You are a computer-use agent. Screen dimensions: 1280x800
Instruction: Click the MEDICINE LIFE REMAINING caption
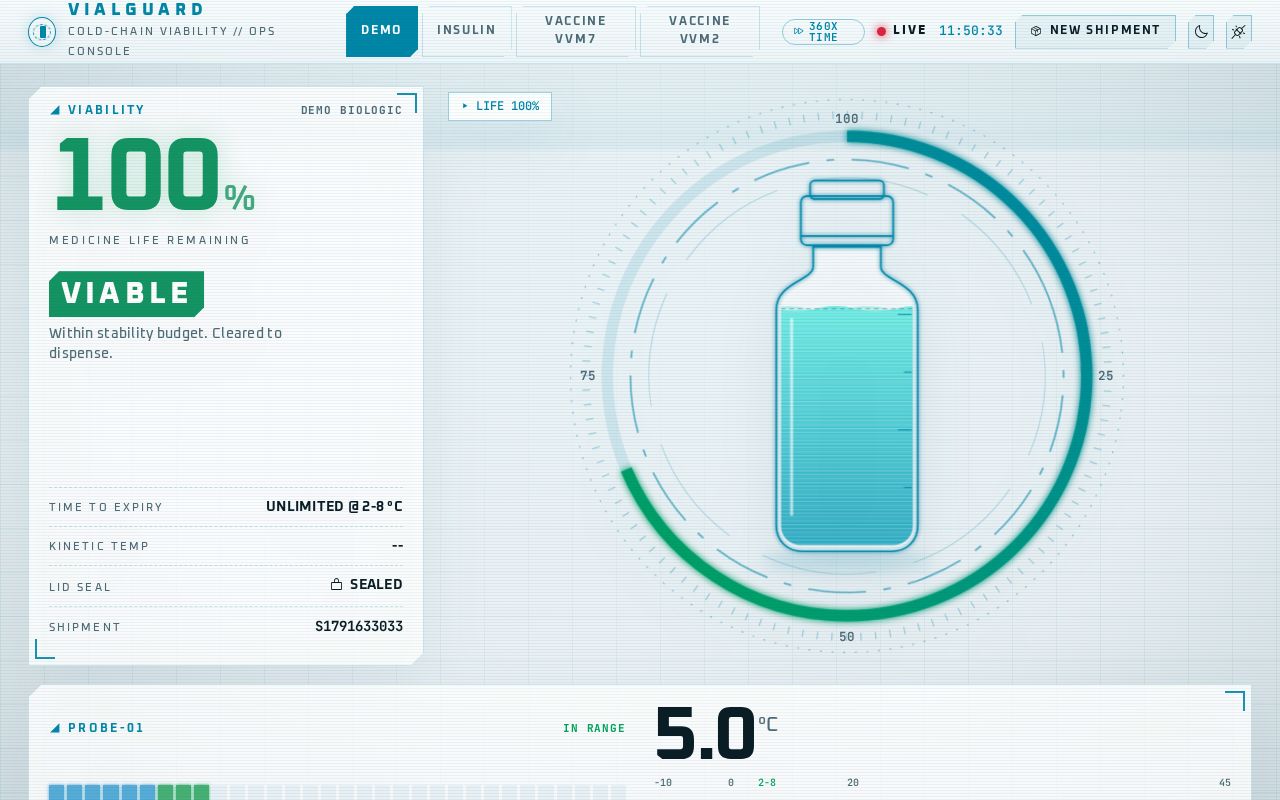click(150, 240)
